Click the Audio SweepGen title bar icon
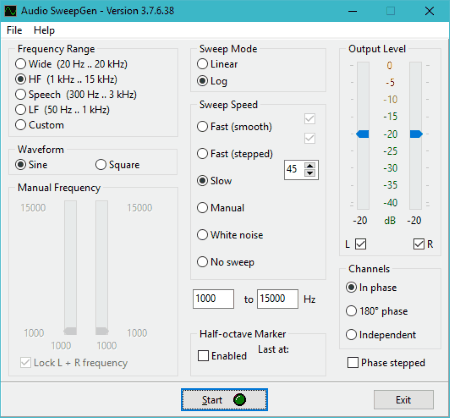450x418 pixels. click(x=10, y=11)
